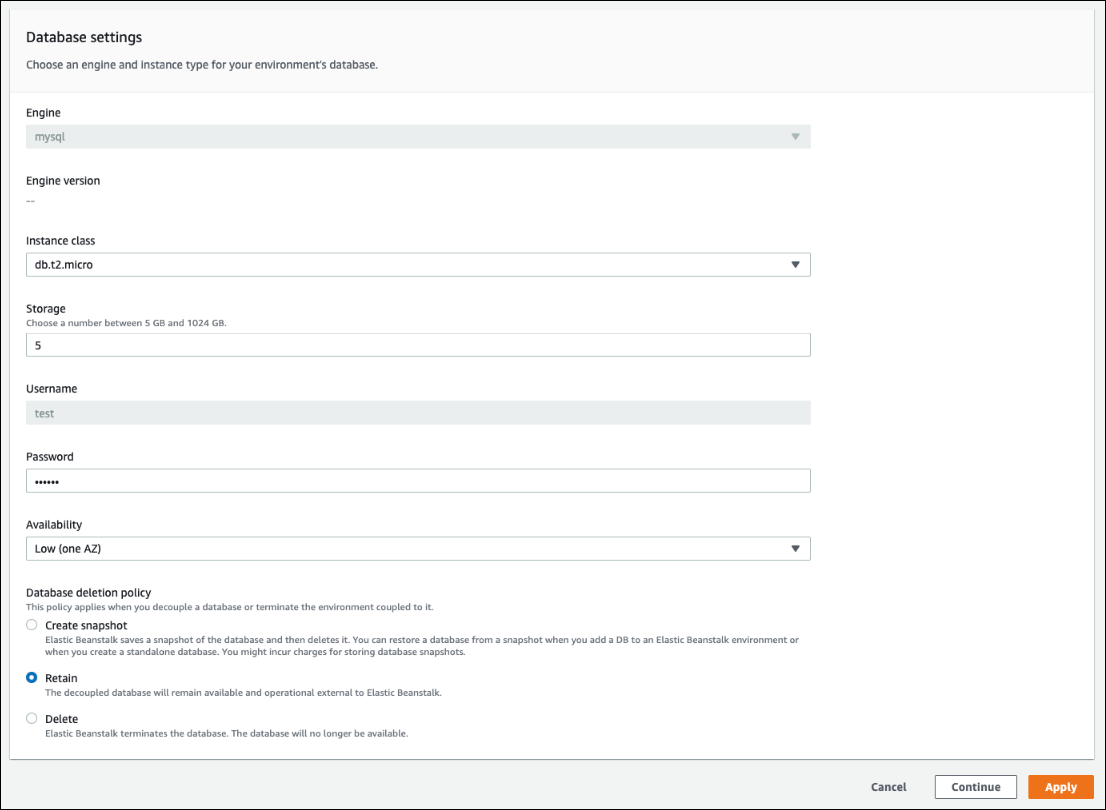Screen dimensions: 1106x810
Task: Click the Availability dropdown chevron
Action: click(x=796, y=548)
